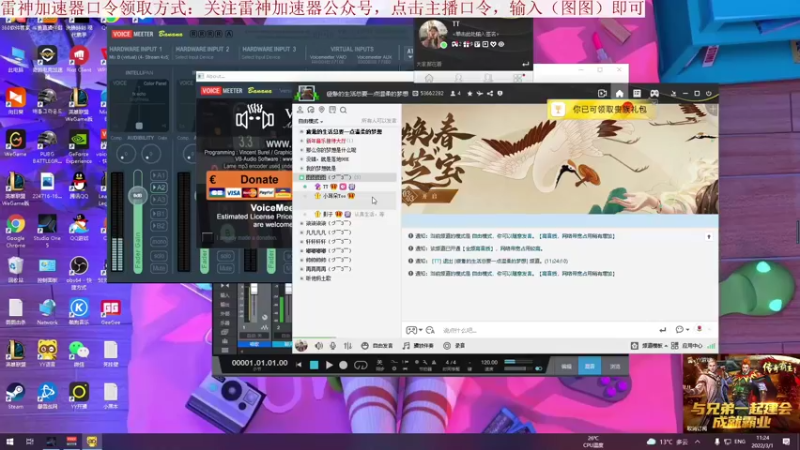
Task: Click the send arrow icon in the chat box
Action: pos(662,330)
